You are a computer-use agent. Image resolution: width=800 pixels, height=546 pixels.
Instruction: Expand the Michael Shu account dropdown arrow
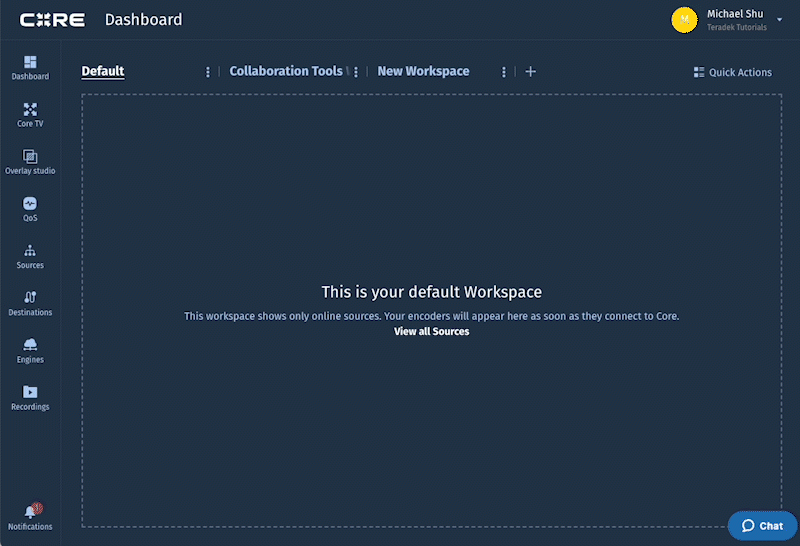point(779,20)
